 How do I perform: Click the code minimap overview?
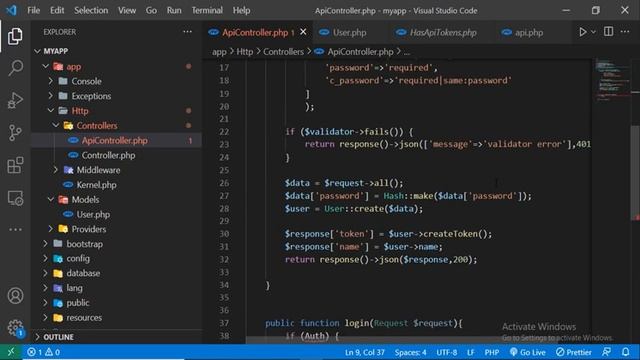click(x=611, y=80)
